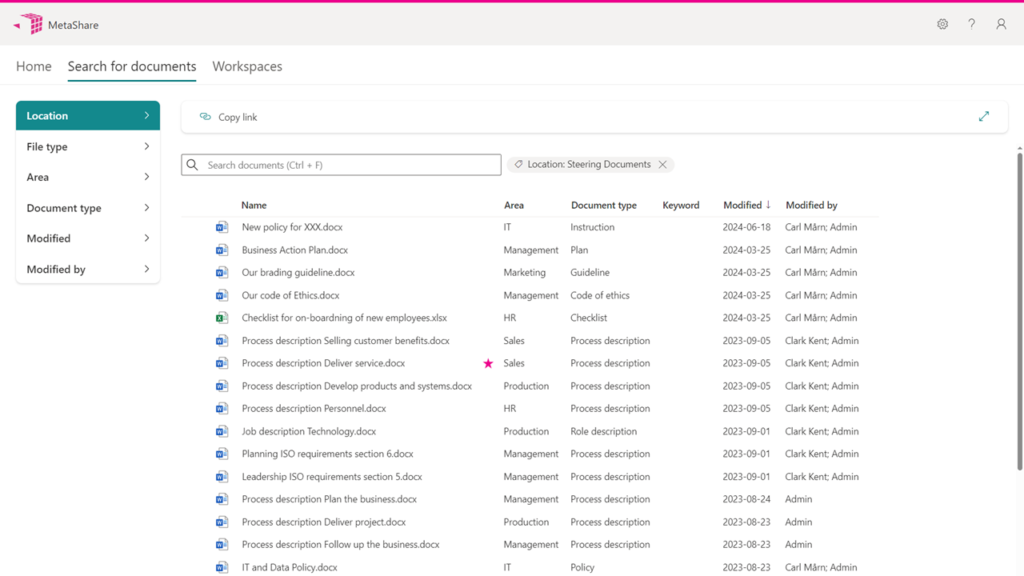The image size is (1024, 576).
Task: Click the pink star on Deliver service row
Action: tap(488, 364)
